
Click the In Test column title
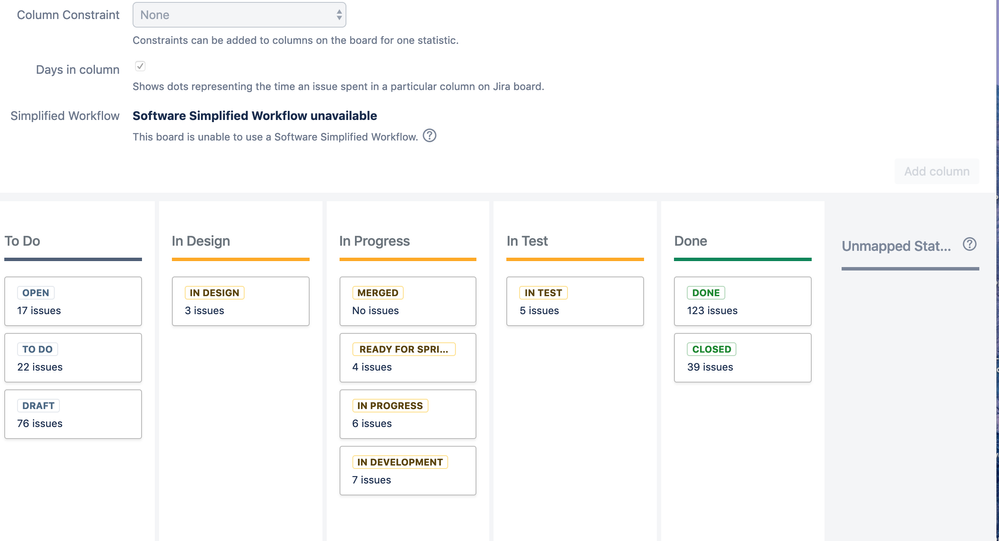pos(527,241)
